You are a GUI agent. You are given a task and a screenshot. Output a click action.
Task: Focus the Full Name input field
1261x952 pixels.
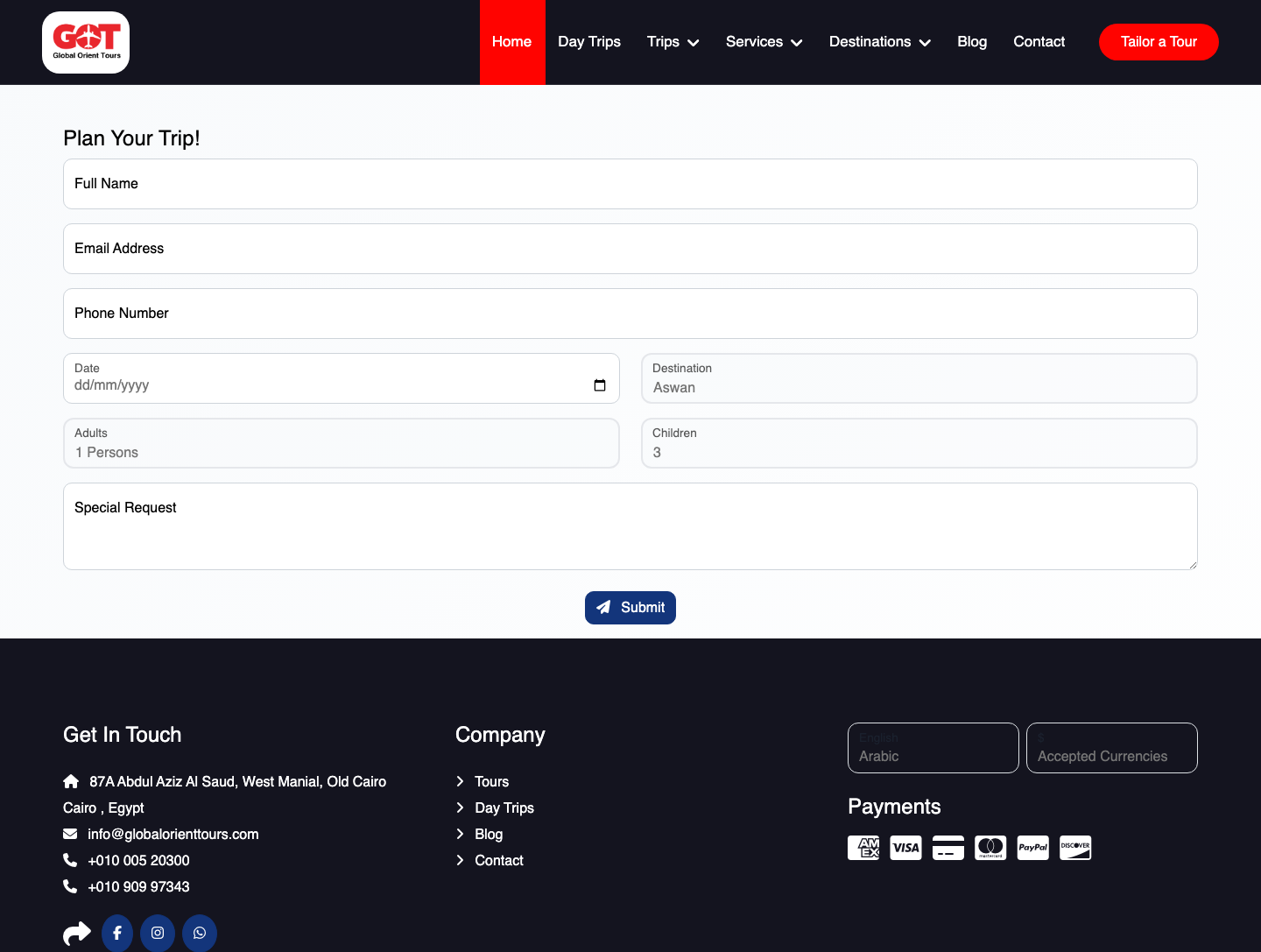630,184
